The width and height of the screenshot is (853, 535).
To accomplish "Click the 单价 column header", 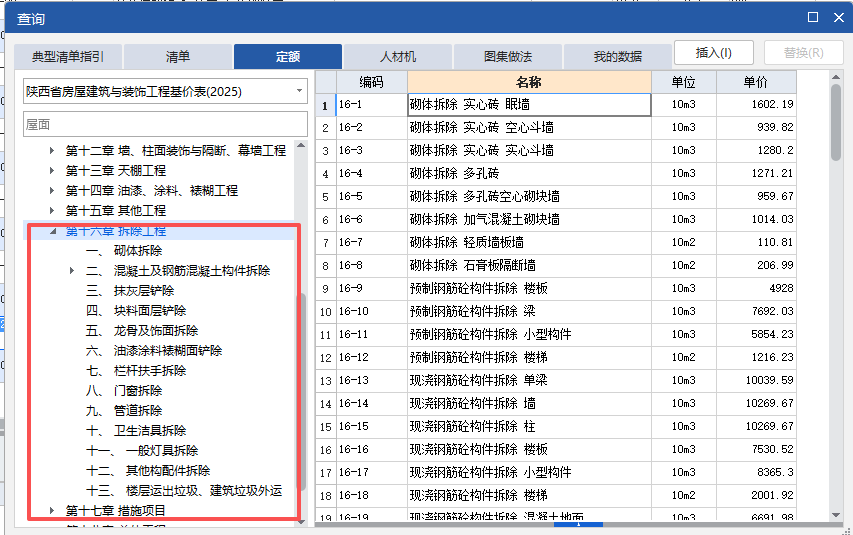I will click(x=756, y=82).
